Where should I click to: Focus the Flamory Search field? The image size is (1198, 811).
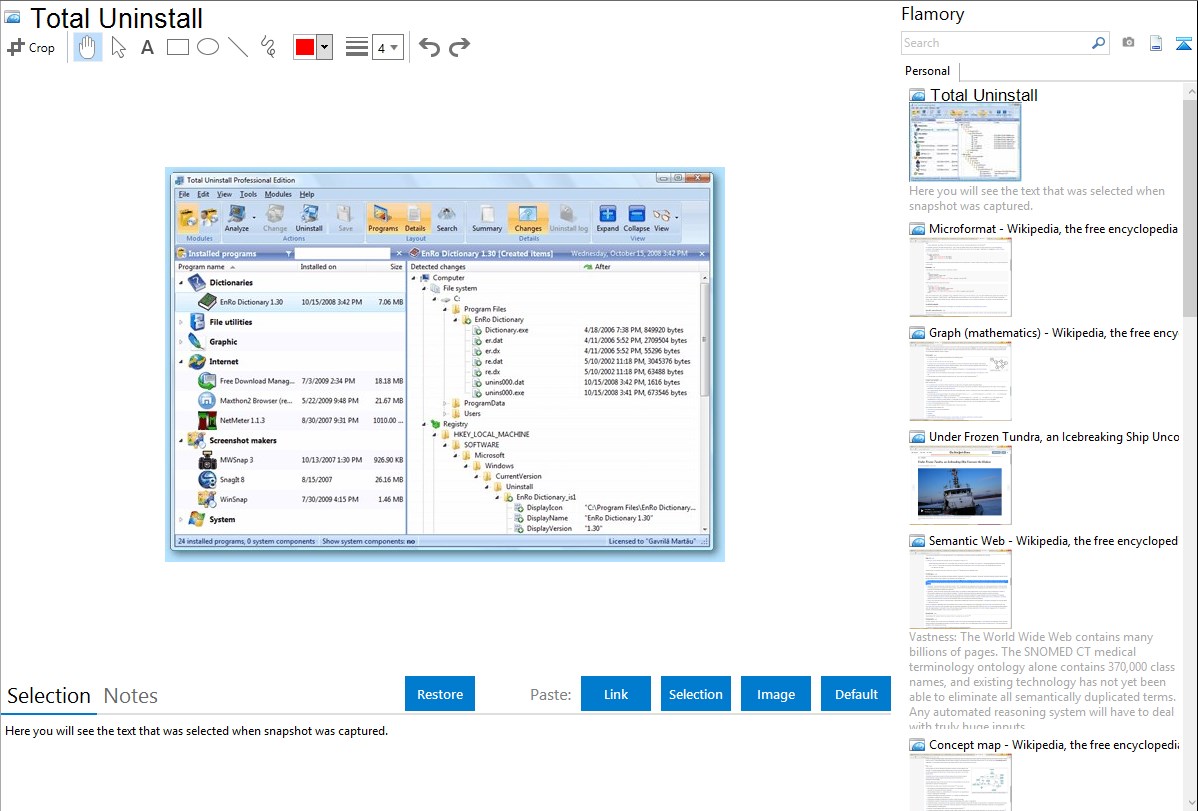996,43
